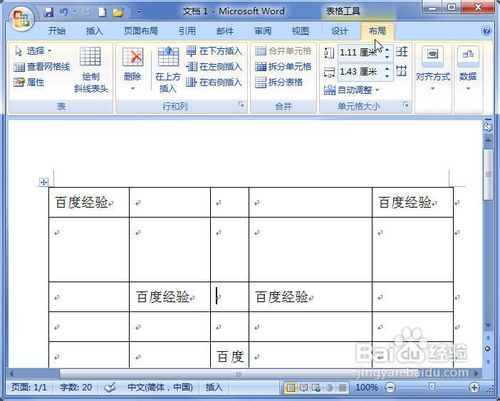The width and height of the screenshot is (500, 401).
Task: Switch to full screen reading view icon
Action: pos(304,388)
